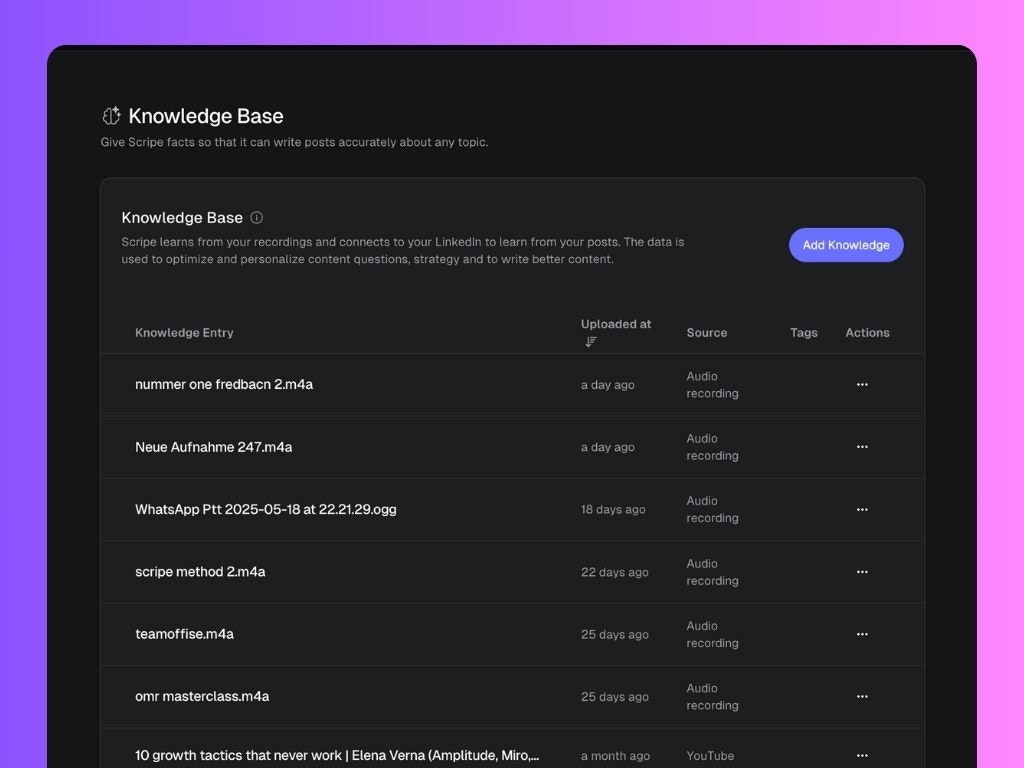The width and height of the screenshot is (1024, 768).
Task: Open actions menu for omr masterclass.m4a
Action: coord(862,696)
